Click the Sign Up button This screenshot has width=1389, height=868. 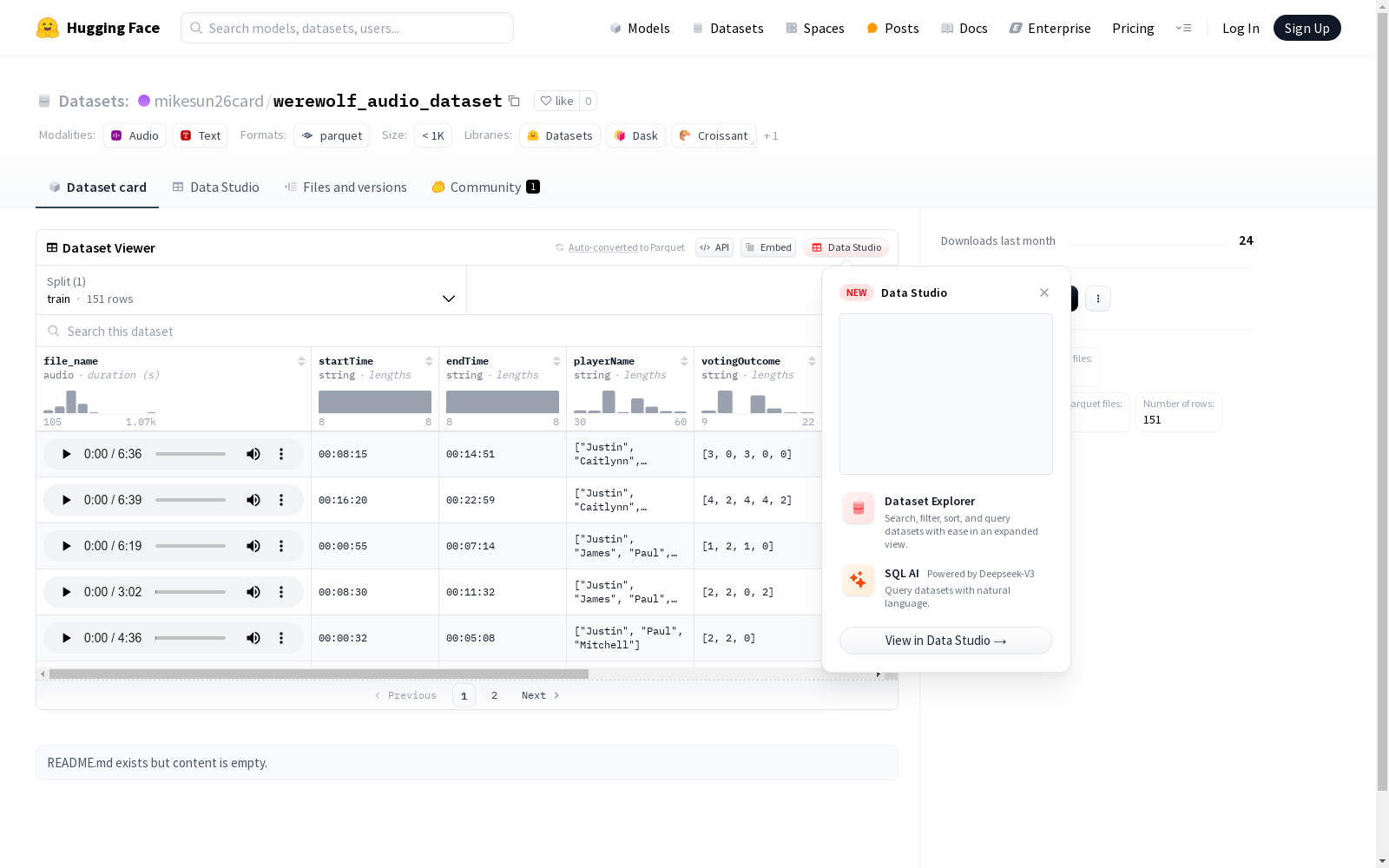click(x=1307, y=28)
